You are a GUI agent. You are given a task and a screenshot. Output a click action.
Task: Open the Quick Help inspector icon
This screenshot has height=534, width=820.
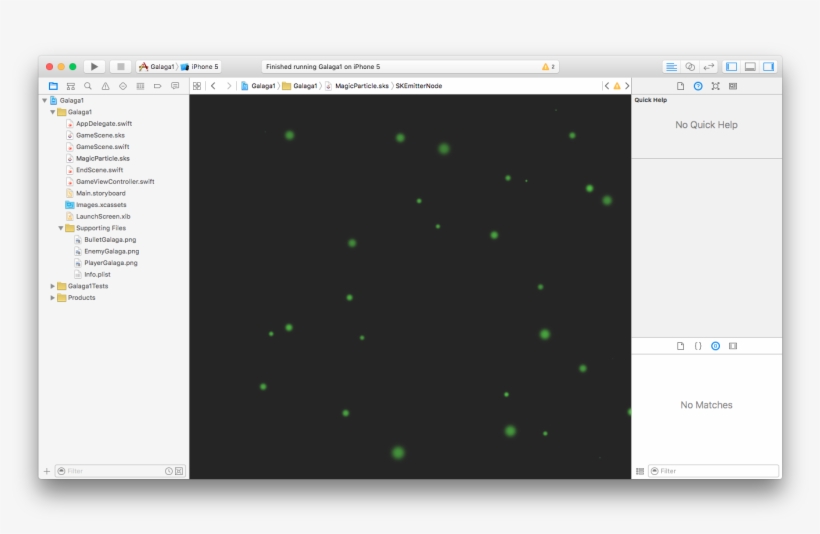698,86
